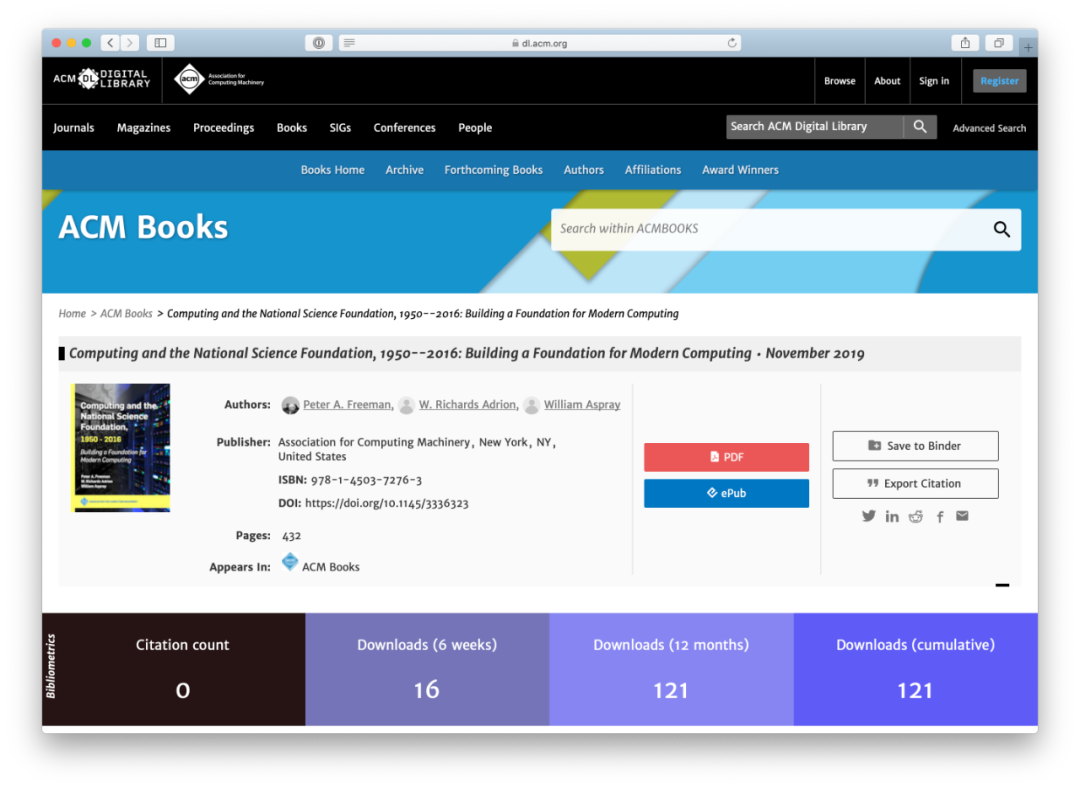Click the book cover thumbnail
This screenshot has height=789, width=1080.
[121, 448]
